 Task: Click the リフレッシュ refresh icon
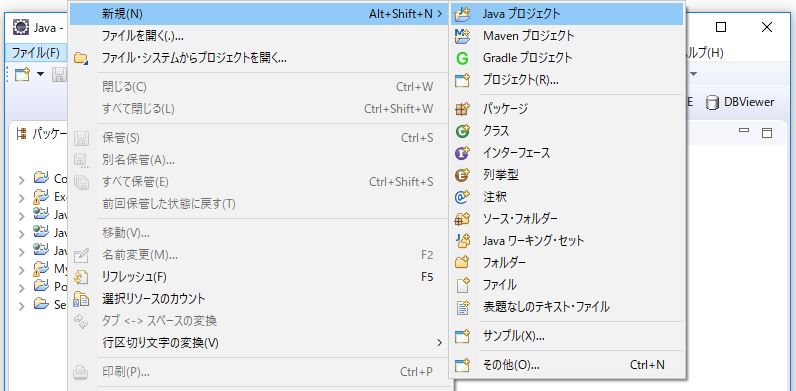[81, 277]
